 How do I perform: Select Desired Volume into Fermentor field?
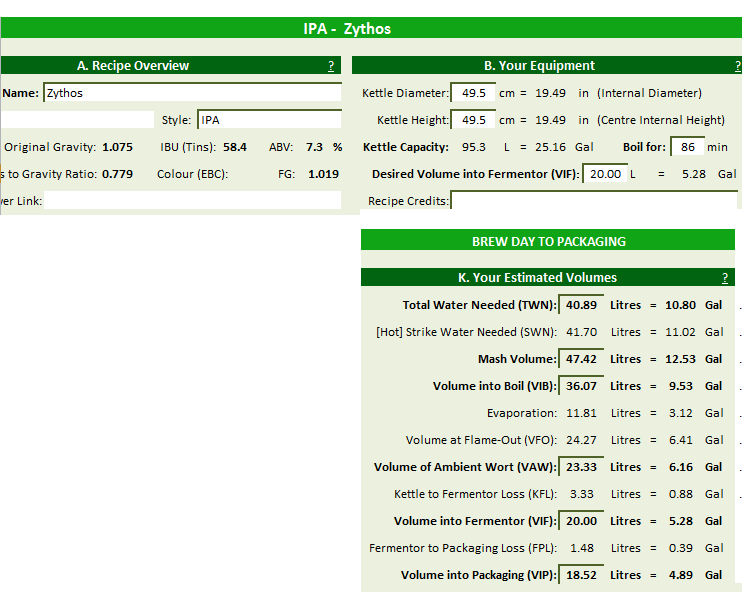[605, 174]
